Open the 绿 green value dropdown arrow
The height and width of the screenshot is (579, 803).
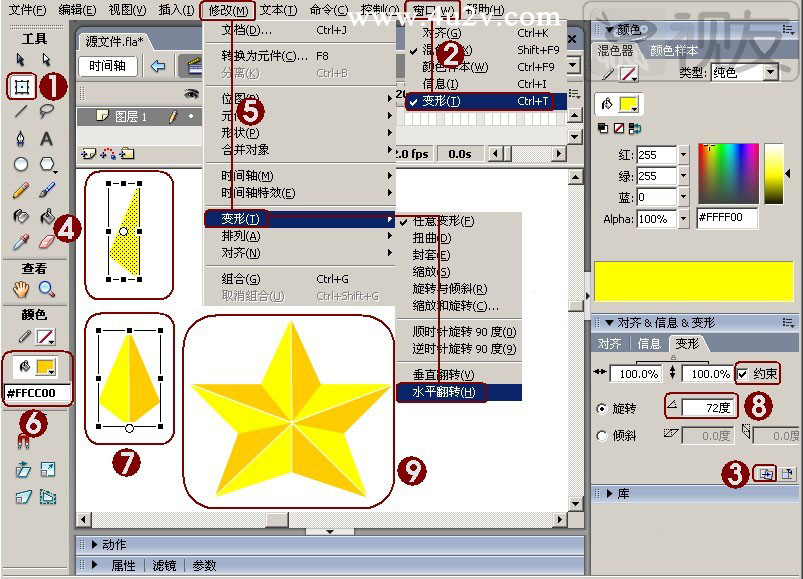(x=684, y=176)
